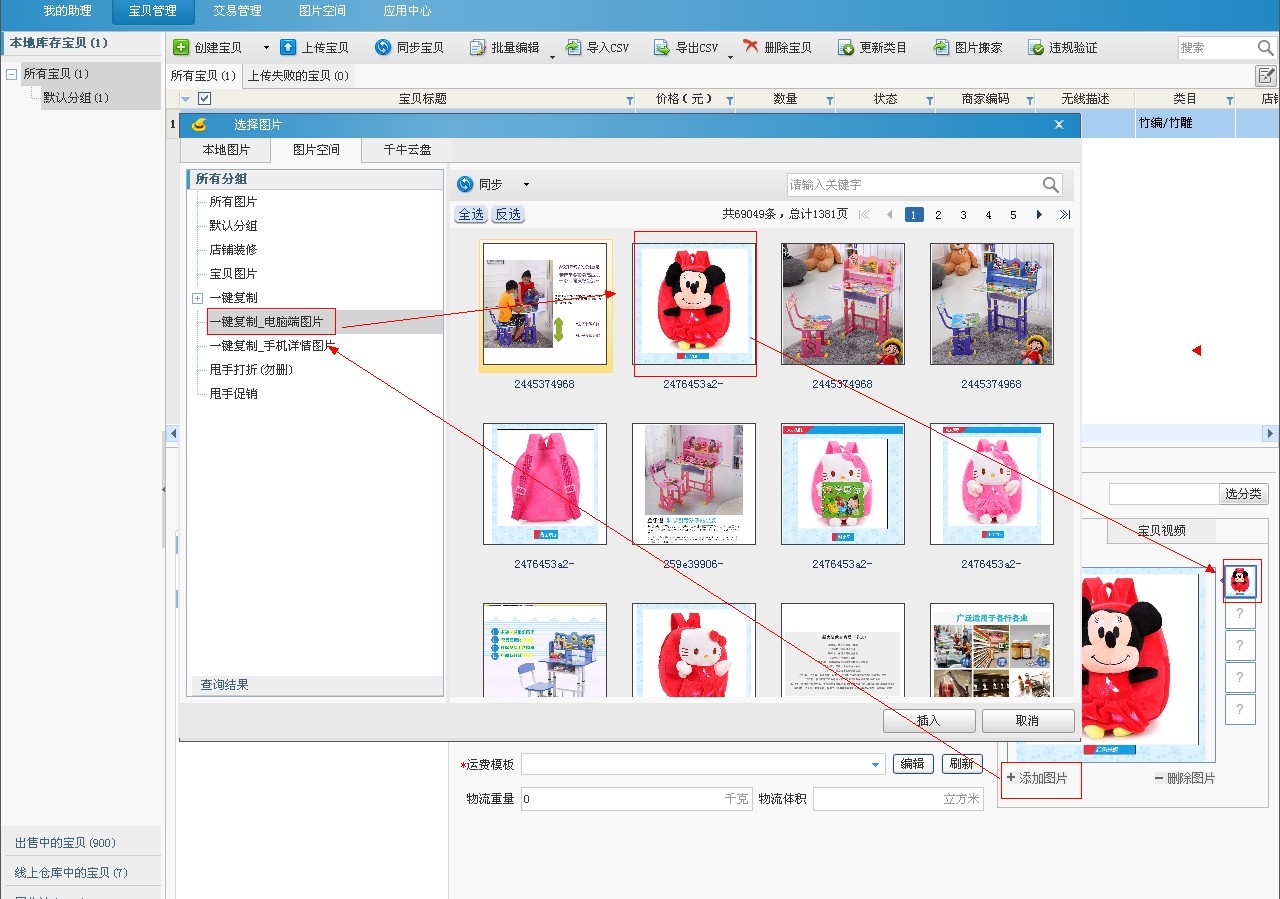Switch to 交易管理 in the top menu
The width and height of the screenshot is (1280, 899).
click(237, 11)
